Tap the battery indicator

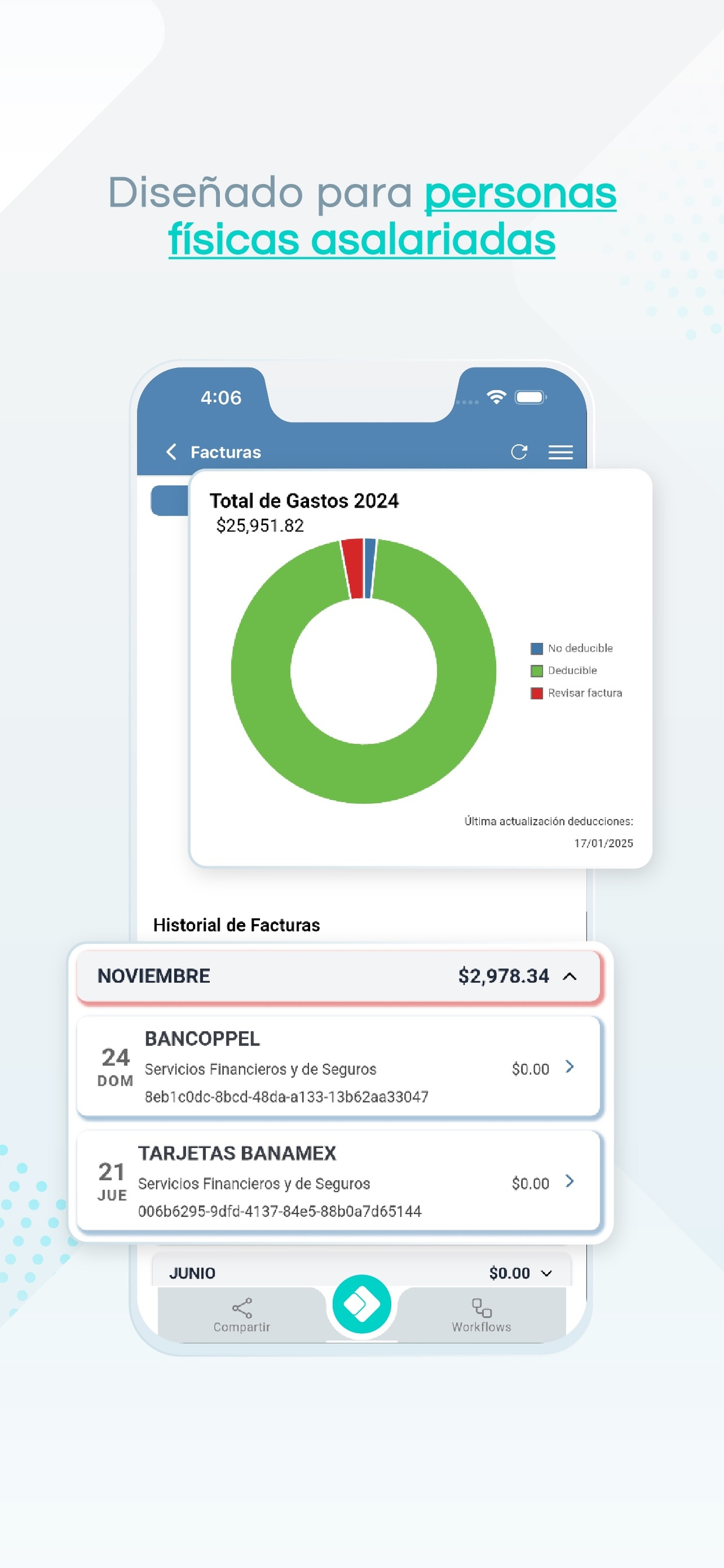coord(530,397)
